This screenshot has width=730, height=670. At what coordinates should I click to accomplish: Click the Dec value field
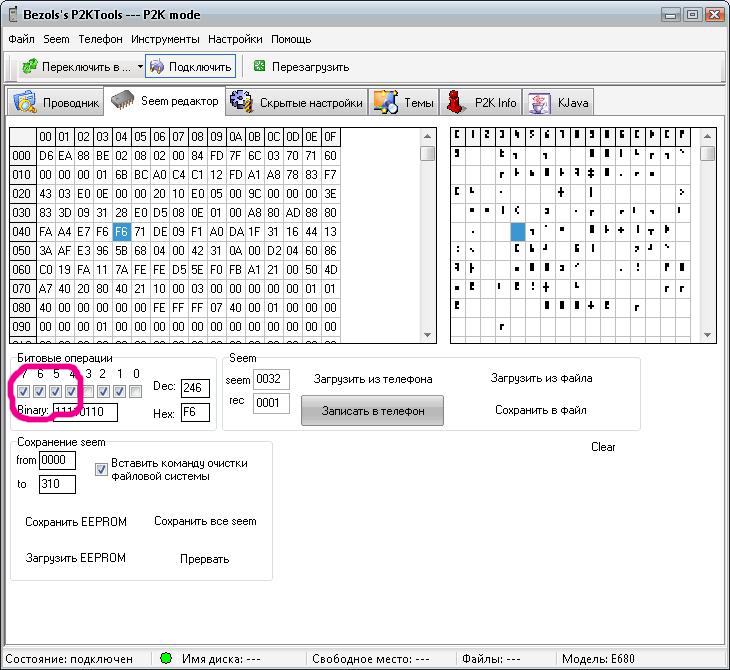pos(195,387)
